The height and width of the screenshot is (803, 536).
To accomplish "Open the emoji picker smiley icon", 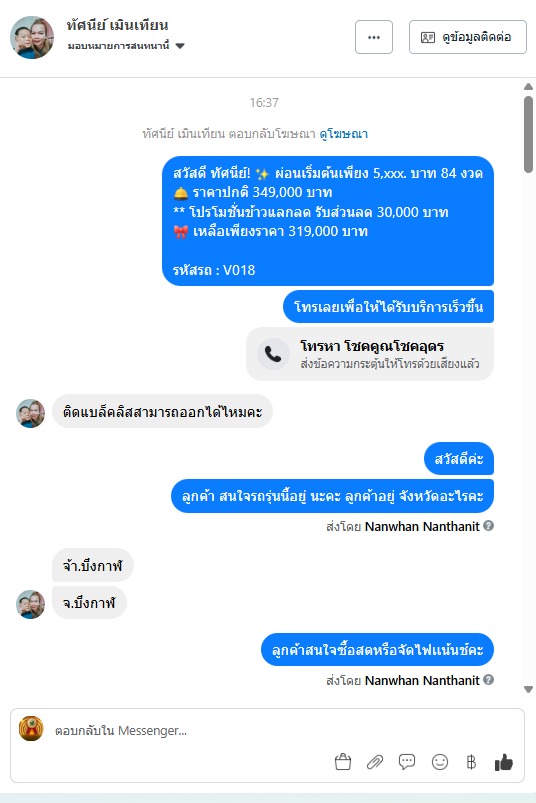I will coord(440,762).
